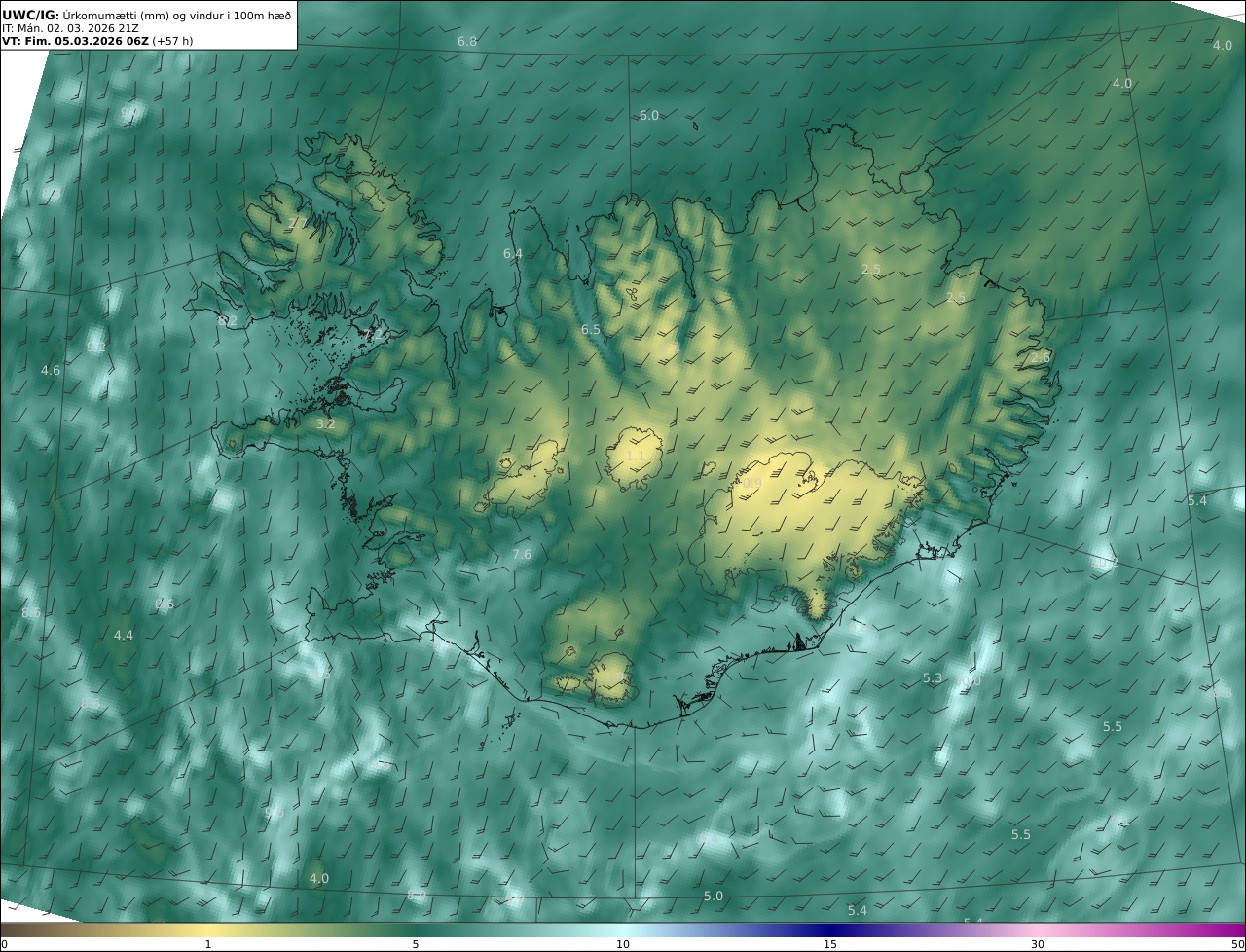Click the '7.2' value label

click(372, 334)
